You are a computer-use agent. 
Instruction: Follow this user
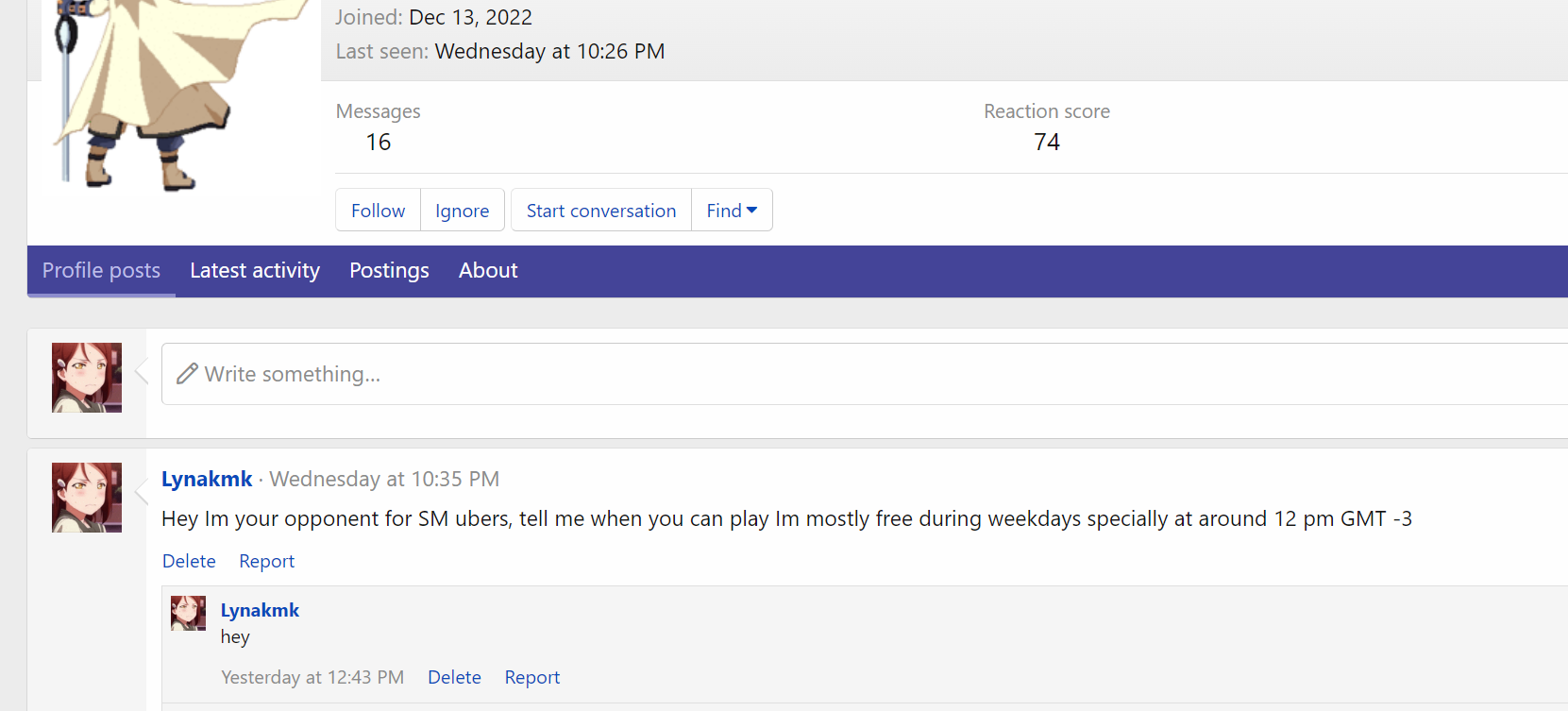(x=378, y=211)
